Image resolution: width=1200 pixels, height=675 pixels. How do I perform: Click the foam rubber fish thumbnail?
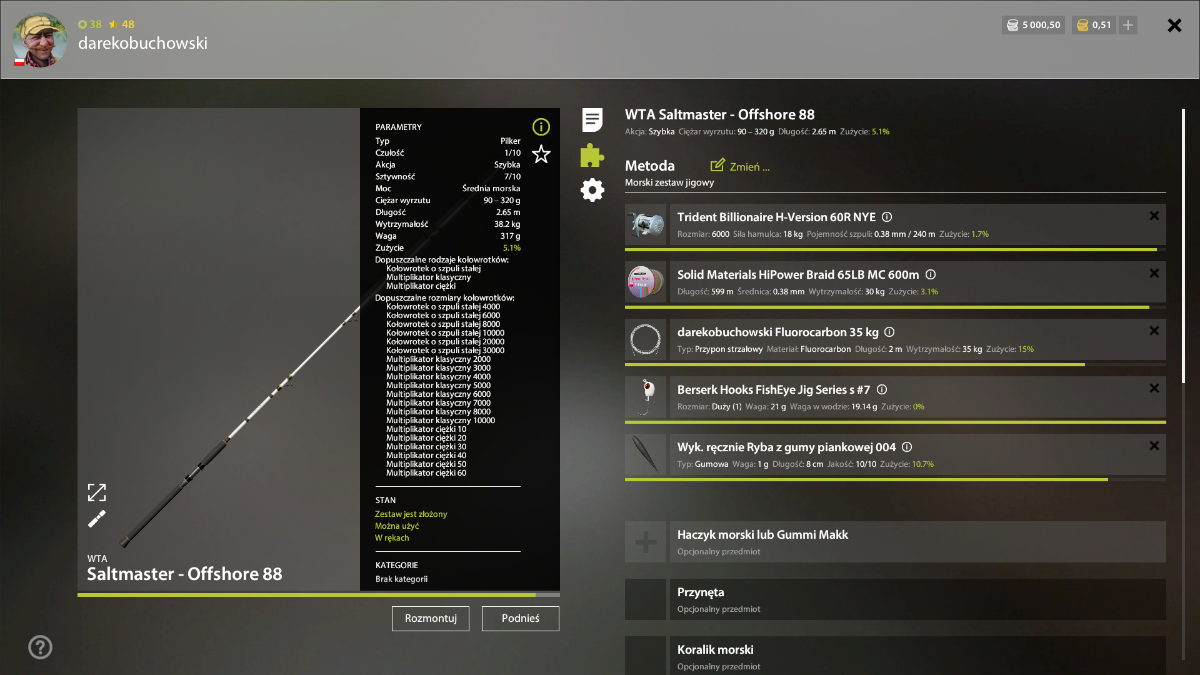[645, 455]
